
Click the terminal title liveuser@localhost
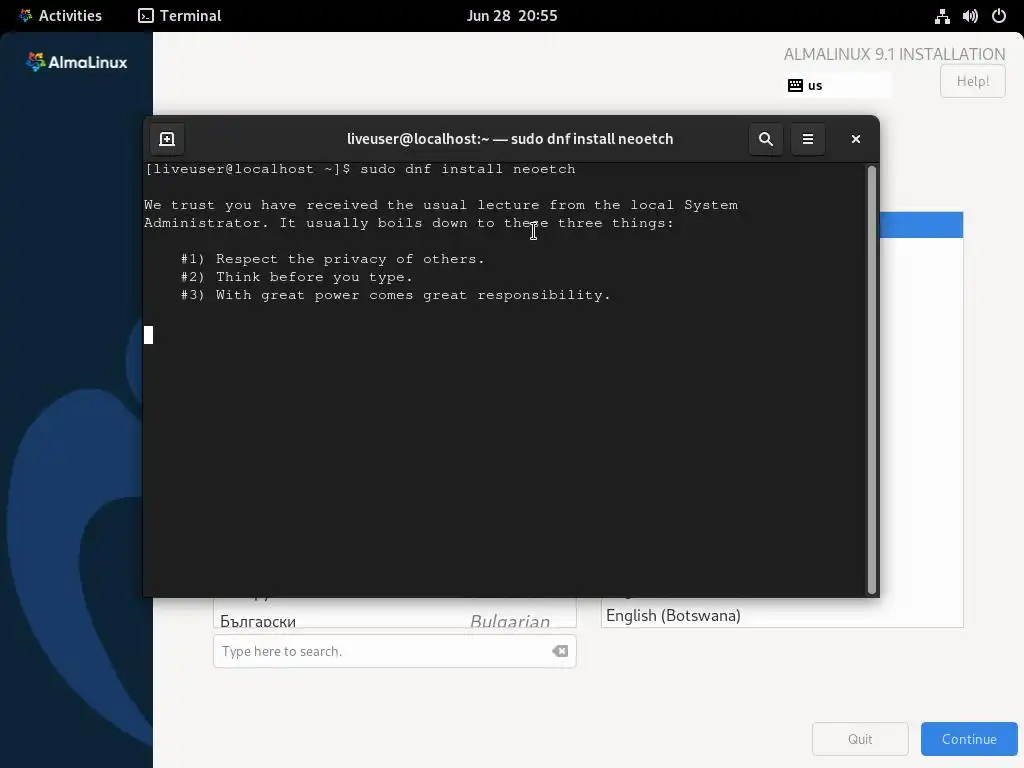pos(509,139)
